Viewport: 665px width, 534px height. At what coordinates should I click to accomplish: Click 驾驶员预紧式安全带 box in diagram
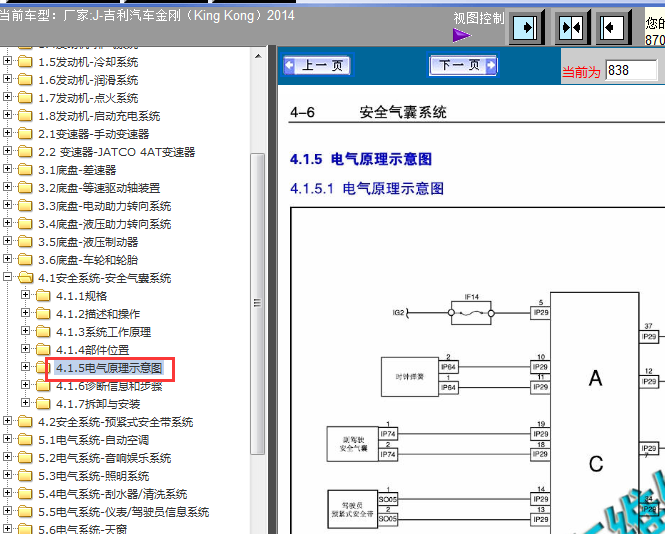(352, 509)
